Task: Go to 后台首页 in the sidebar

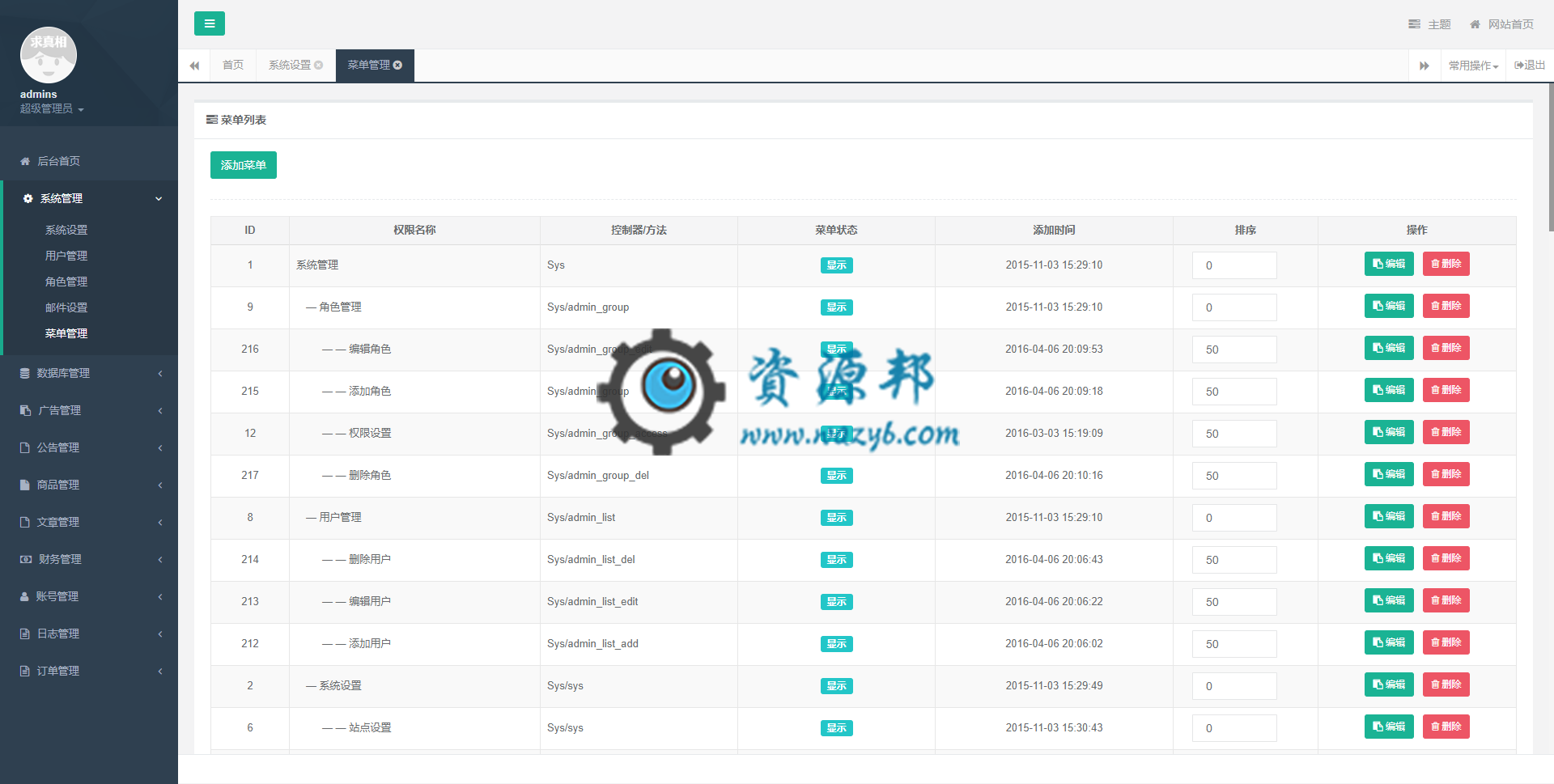Action: point(89,161)
